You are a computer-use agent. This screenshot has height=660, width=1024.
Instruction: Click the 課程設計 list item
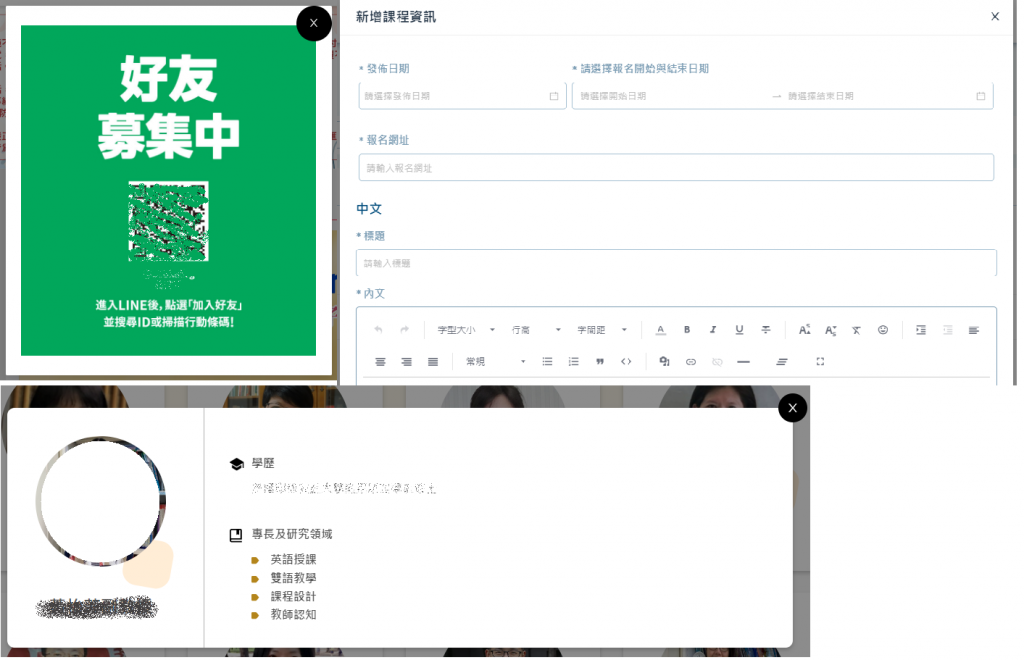[293, 597]
